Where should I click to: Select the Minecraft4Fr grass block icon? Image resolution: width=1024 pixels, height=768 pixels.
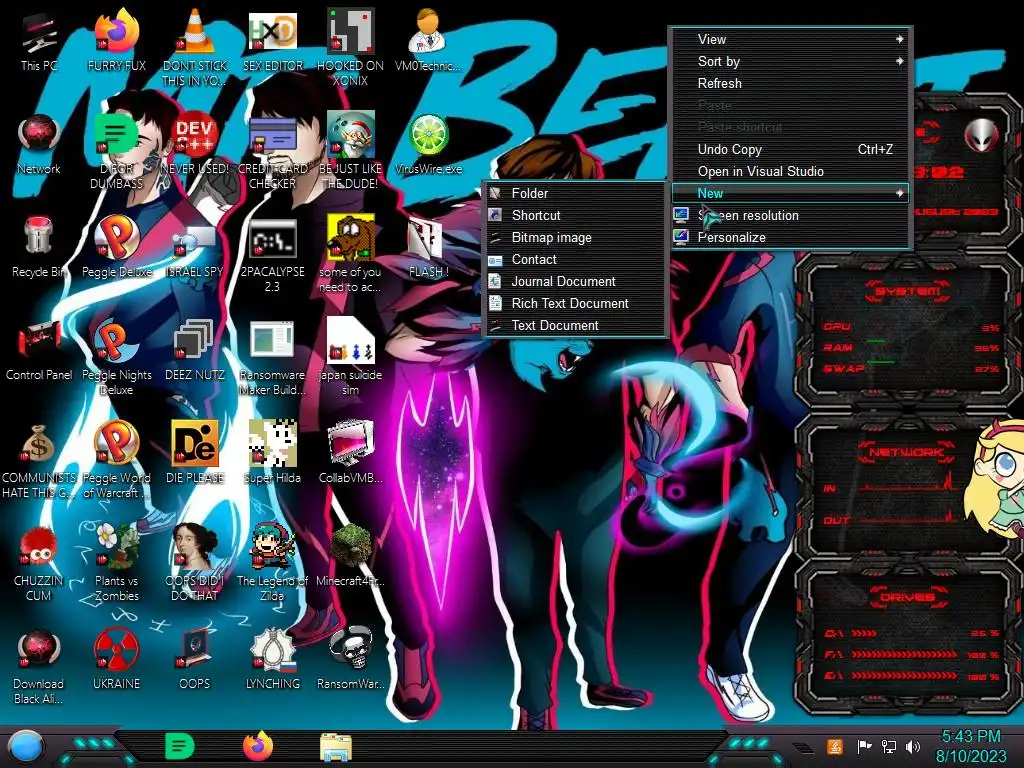(x=350, y=556)
